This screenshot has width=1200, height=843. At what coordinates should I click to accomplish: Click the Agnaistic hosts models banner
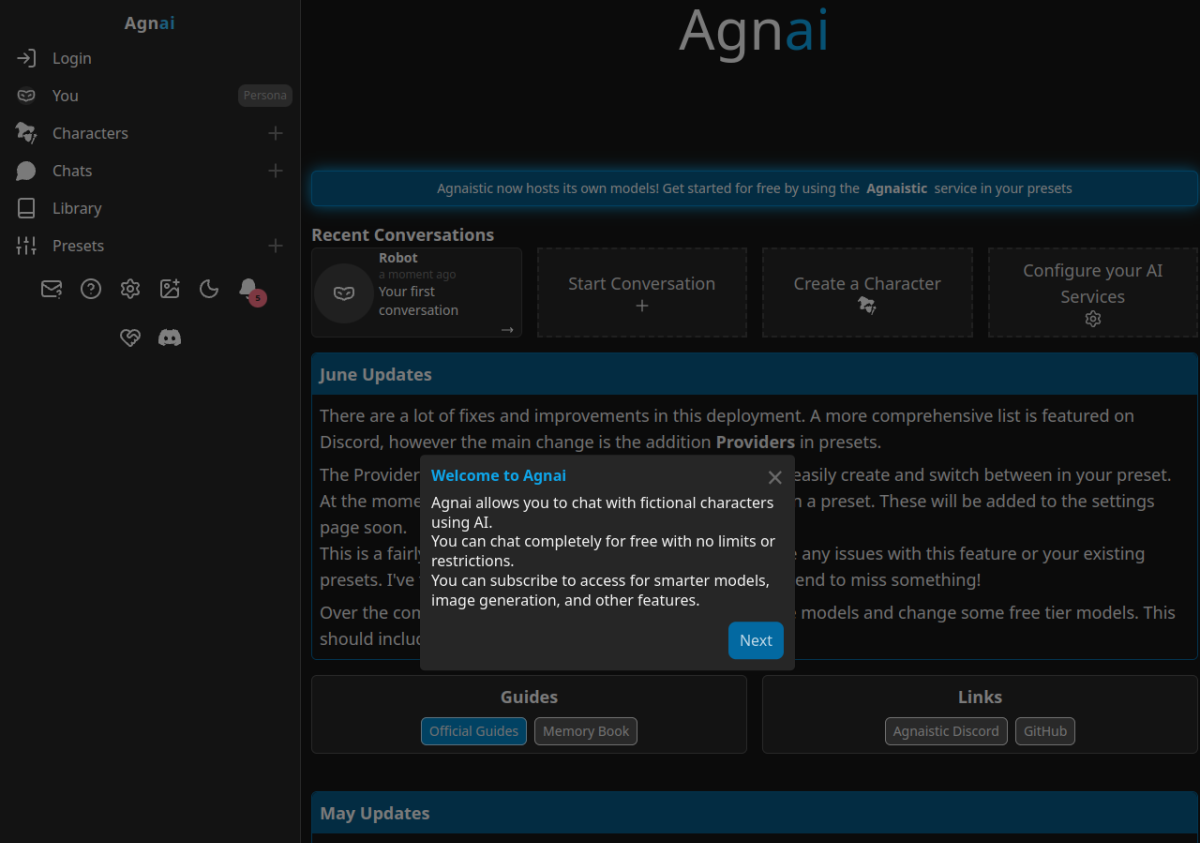coord(754,188)
